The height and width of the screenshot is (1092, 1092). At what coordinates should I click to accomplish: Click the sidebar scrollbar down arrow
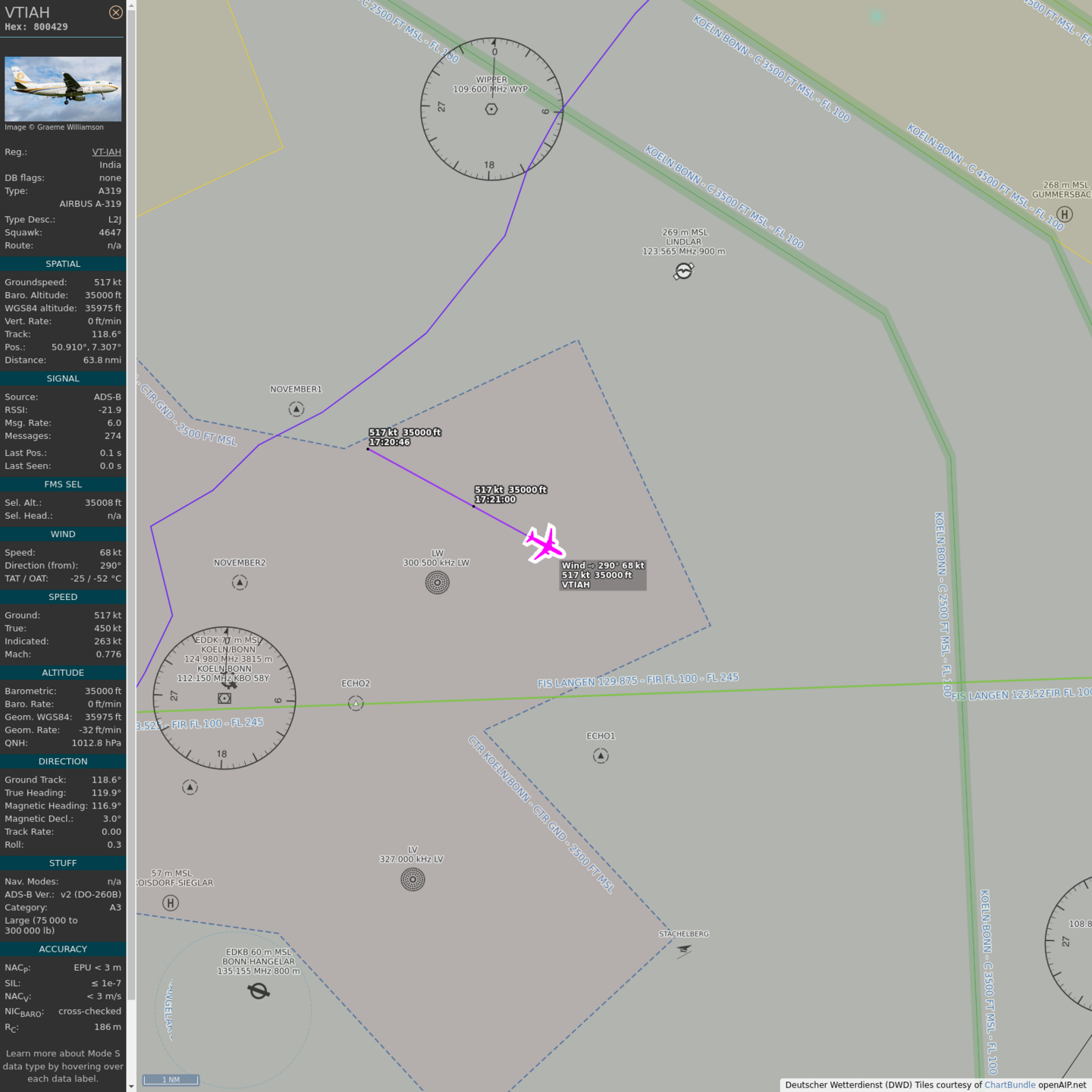131,1086
